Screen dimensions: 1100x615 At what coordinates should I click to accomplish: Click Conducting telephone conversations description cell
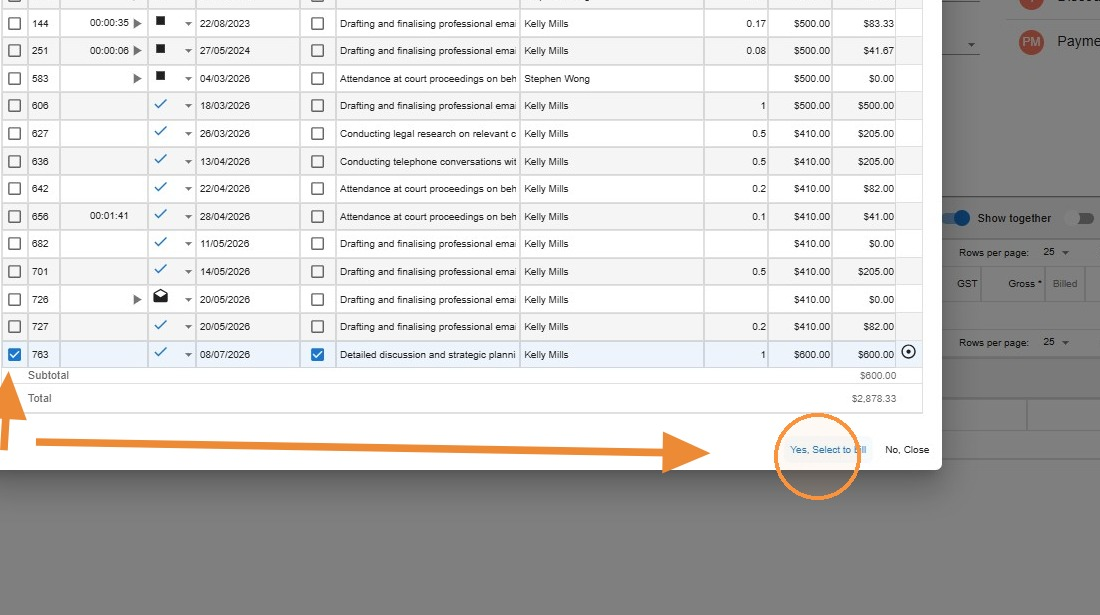pos(428,161)
